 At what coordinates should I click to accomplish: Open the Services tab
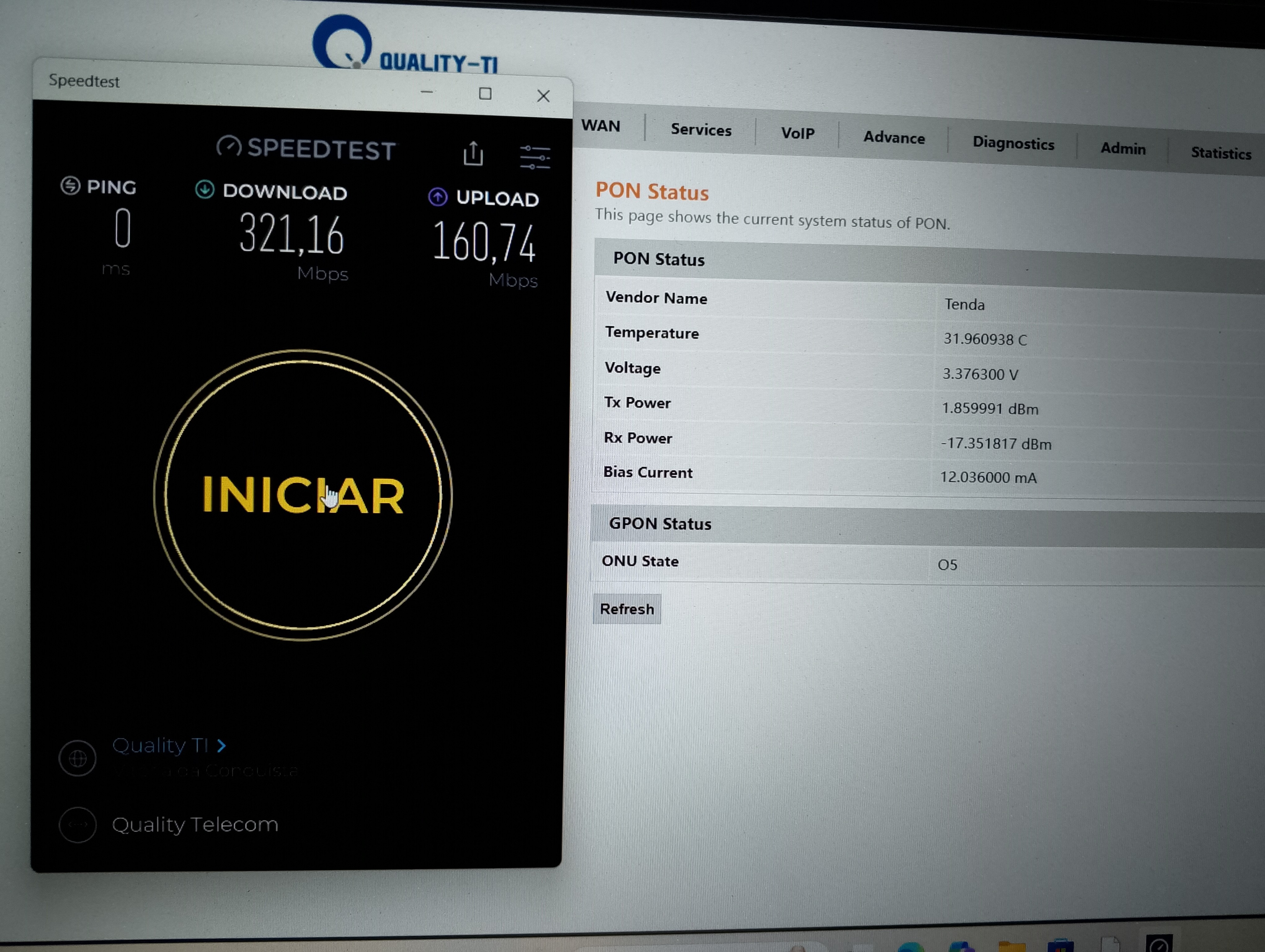click(700, 130)
